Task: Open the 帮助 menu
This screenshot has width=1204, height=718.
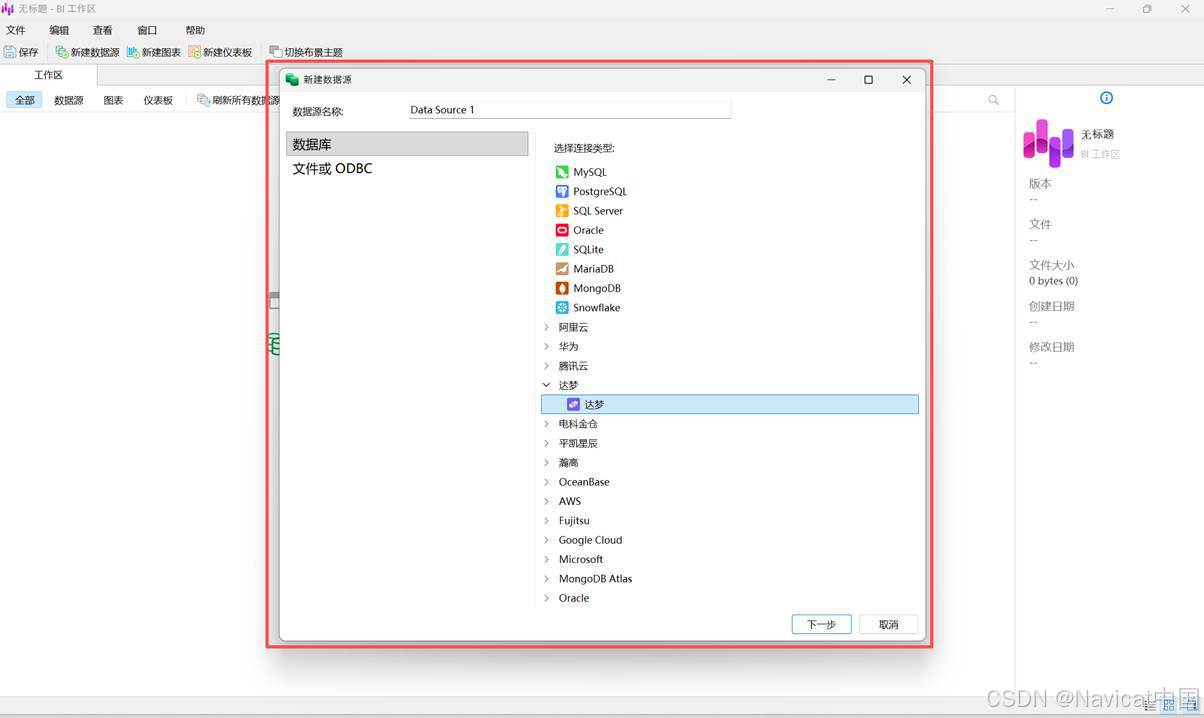Action: (195, 31)
